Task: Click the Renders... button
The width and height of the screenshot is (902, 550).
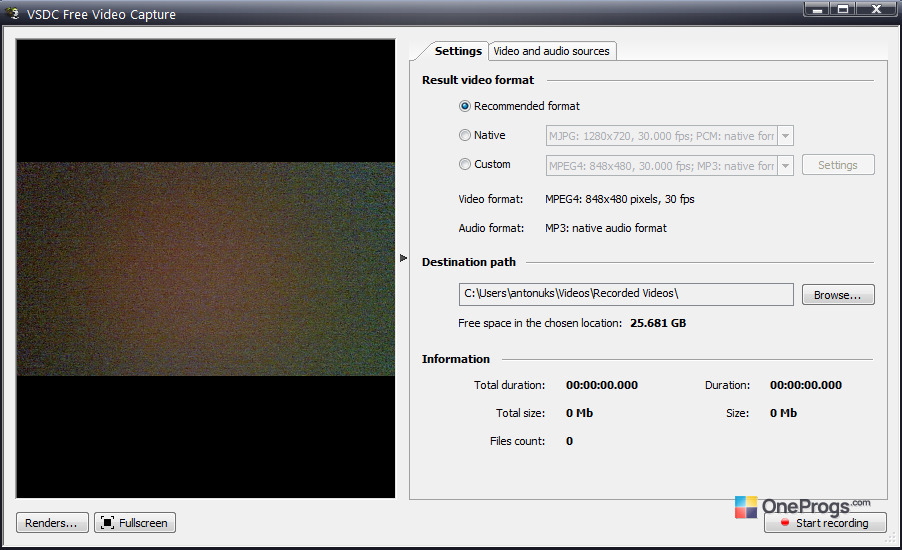Action: pyautogui.click(x=52, y=523)
